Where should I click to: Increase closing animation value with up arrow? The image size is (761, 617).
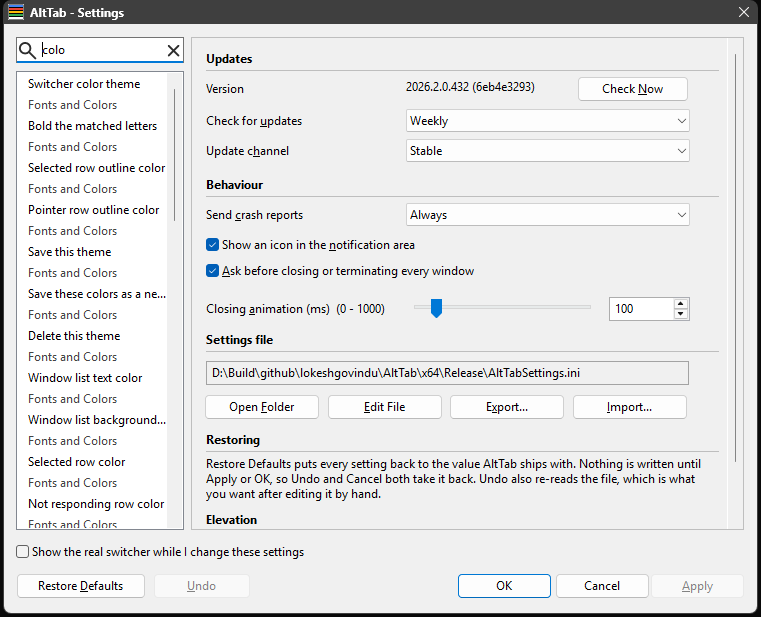680,304
